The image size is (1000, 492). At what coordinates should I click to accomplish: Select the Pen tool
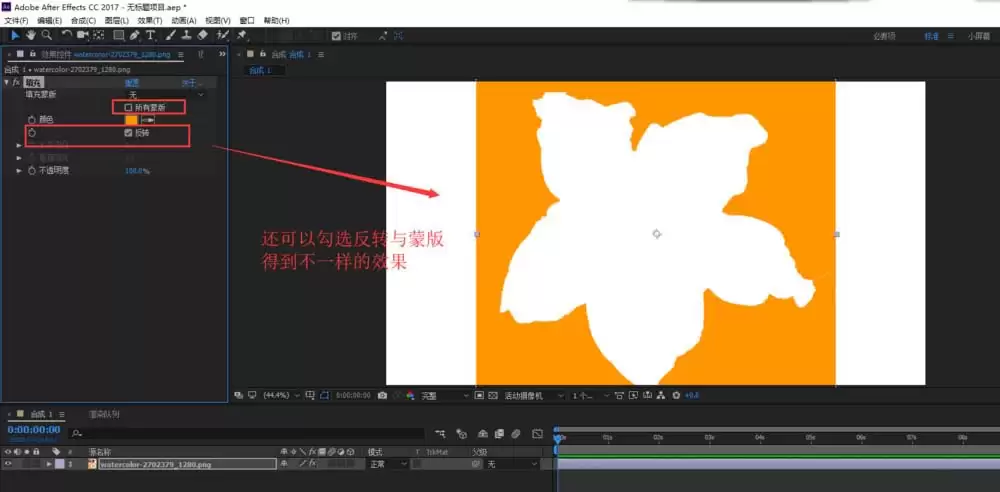point(135,35)
